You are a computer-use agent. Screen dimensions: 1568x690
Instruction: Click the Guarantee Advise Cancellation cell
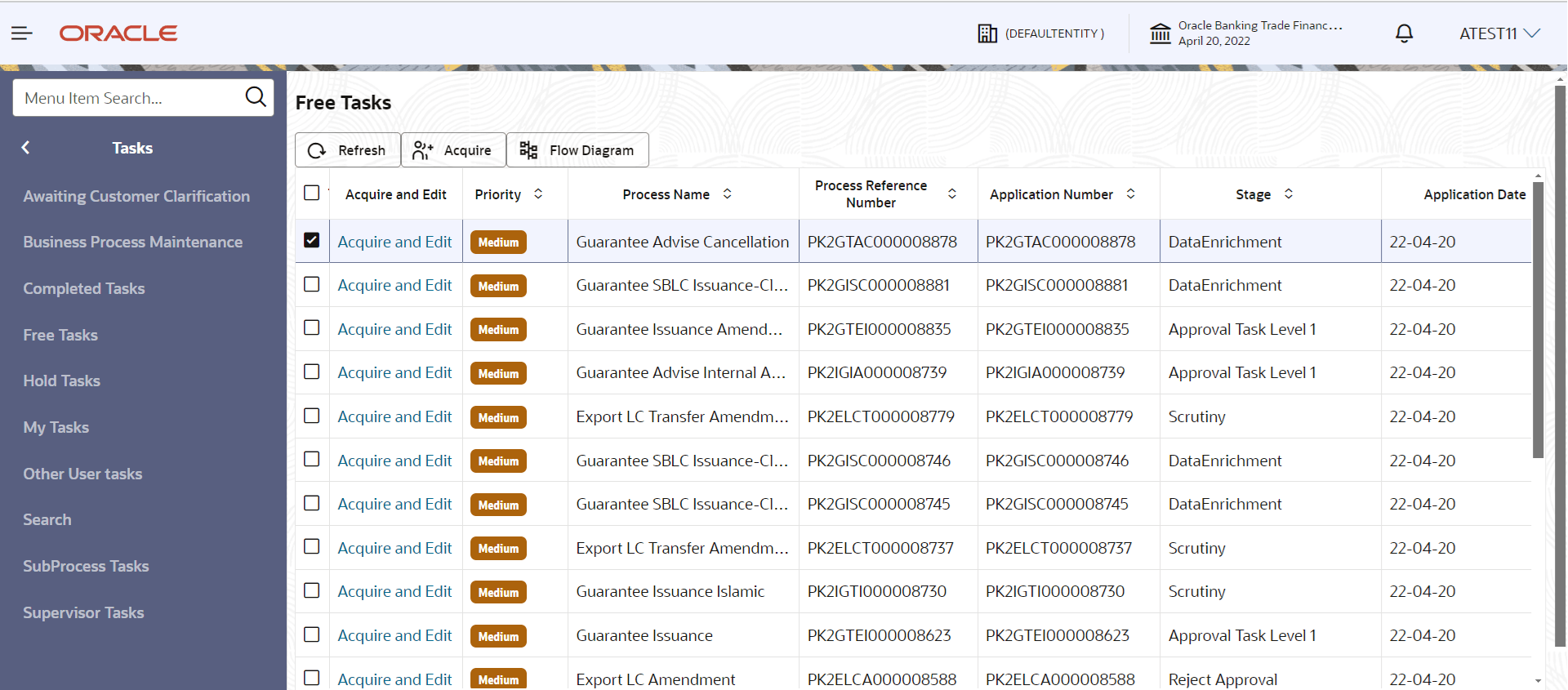pyautogui.click(x=683, y=242)
